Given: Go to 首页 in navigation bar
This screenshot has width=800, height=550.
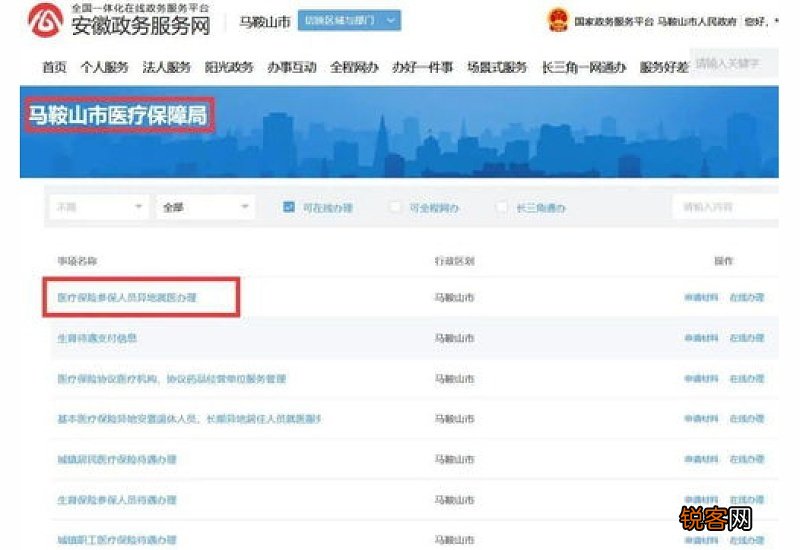Looking at the screenshot, I should (54, 67).
